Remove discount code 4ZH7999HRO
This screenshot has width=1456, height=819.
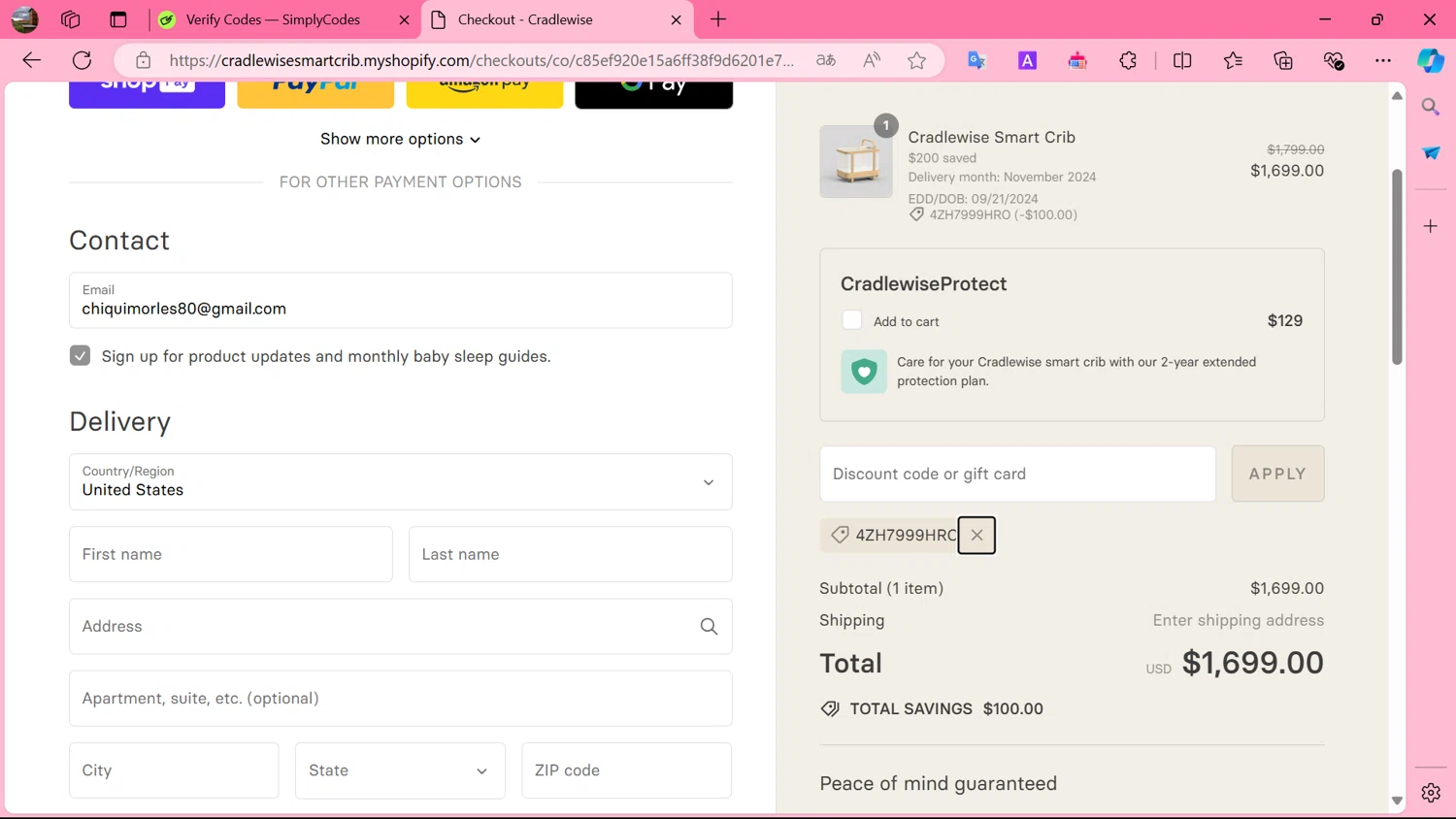point(976,535)
